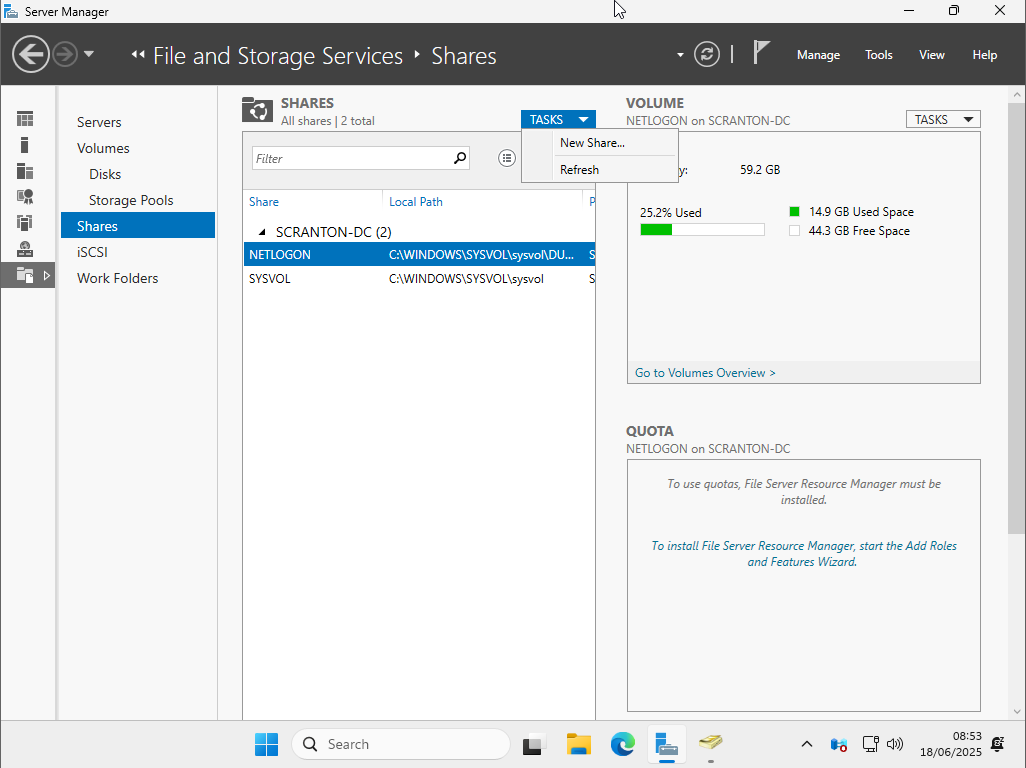The width and height of the screenshot is (1026, 768).
Task: Click the forward navigation arrow
Action: point(65,54)
